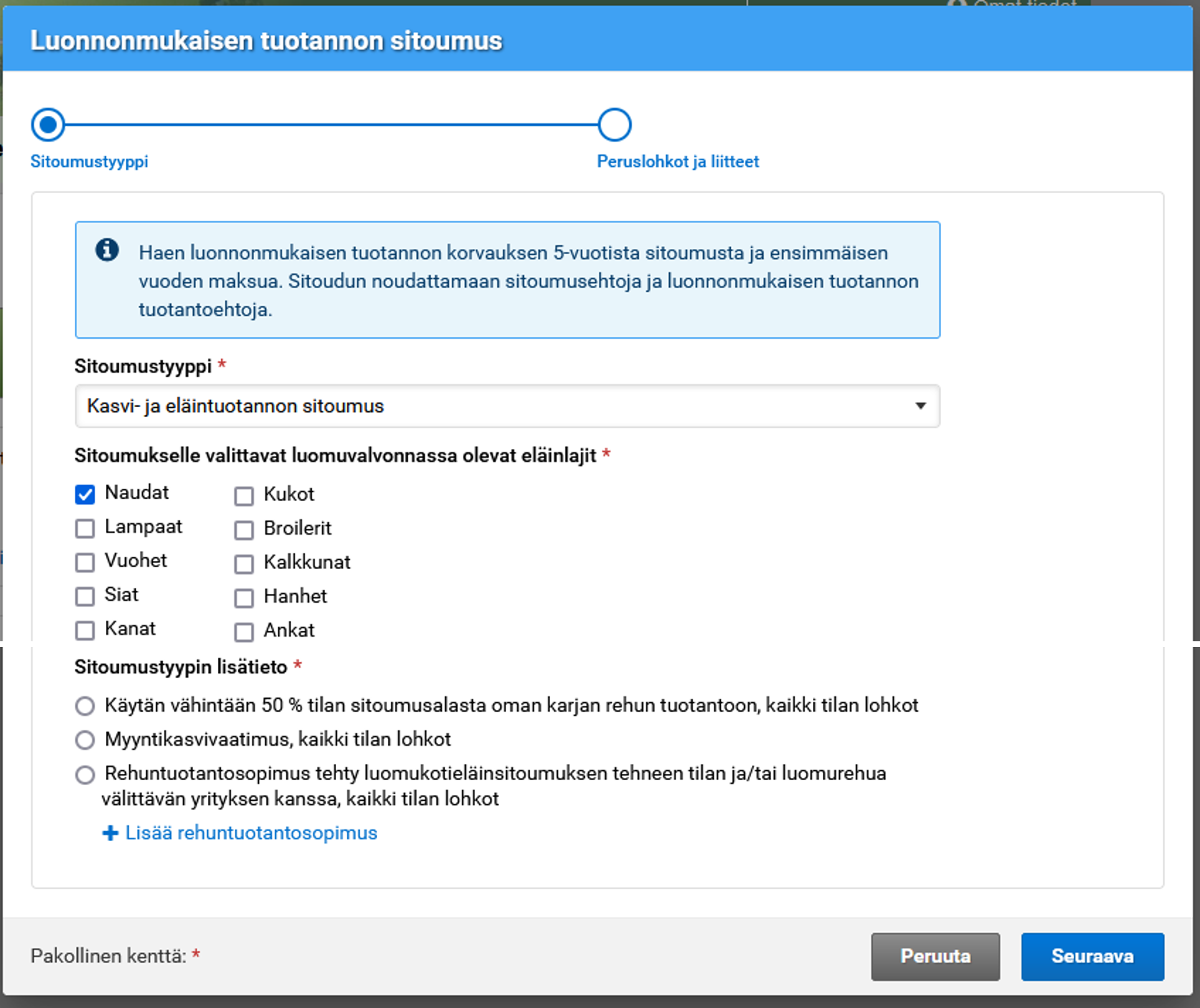Click the Sitoumustyyppi step label
Screen dimensions: 1200x1008
pos(89,162)
